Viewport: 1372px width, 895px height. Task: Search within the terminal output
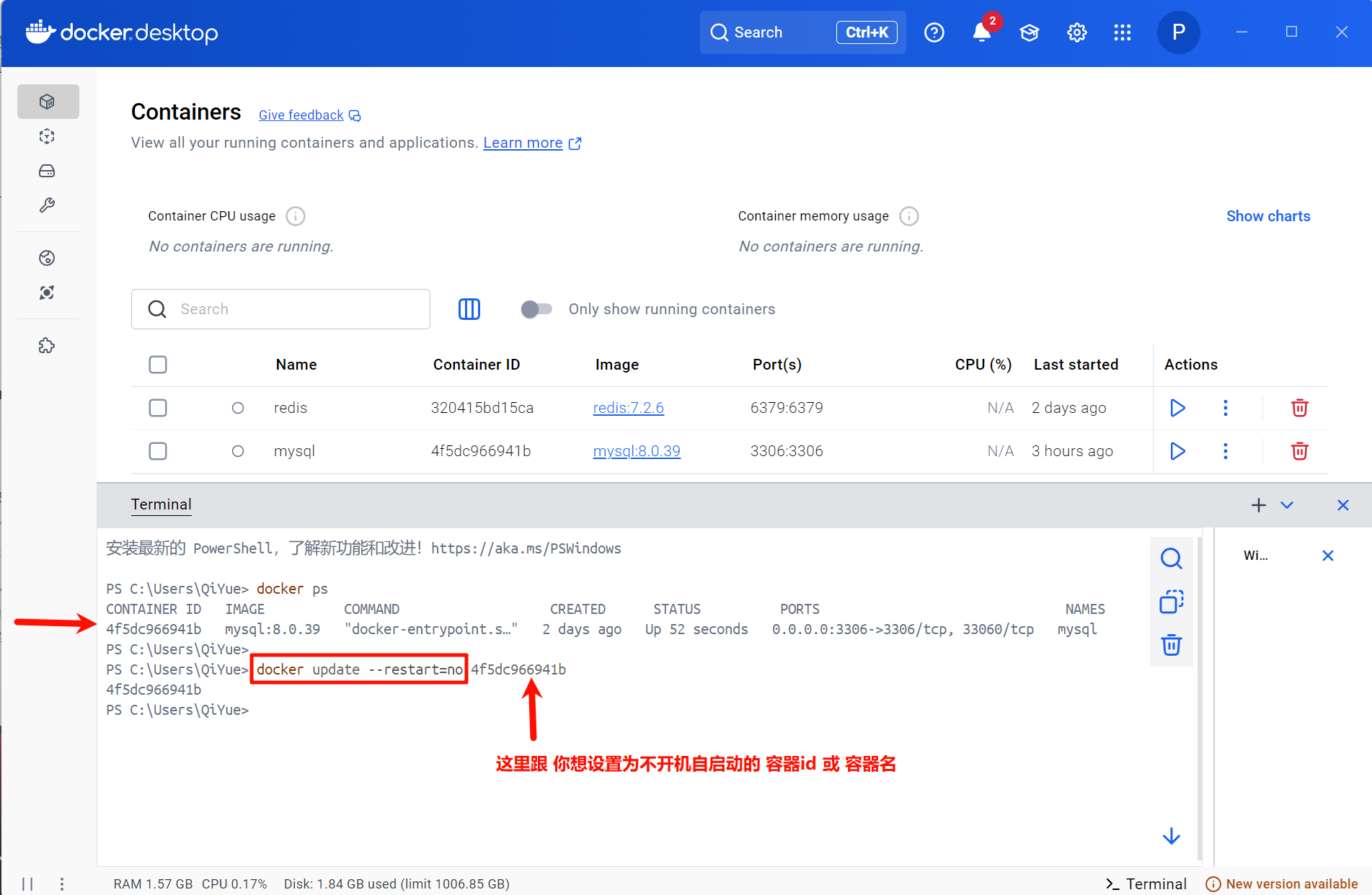(1172, 558)
